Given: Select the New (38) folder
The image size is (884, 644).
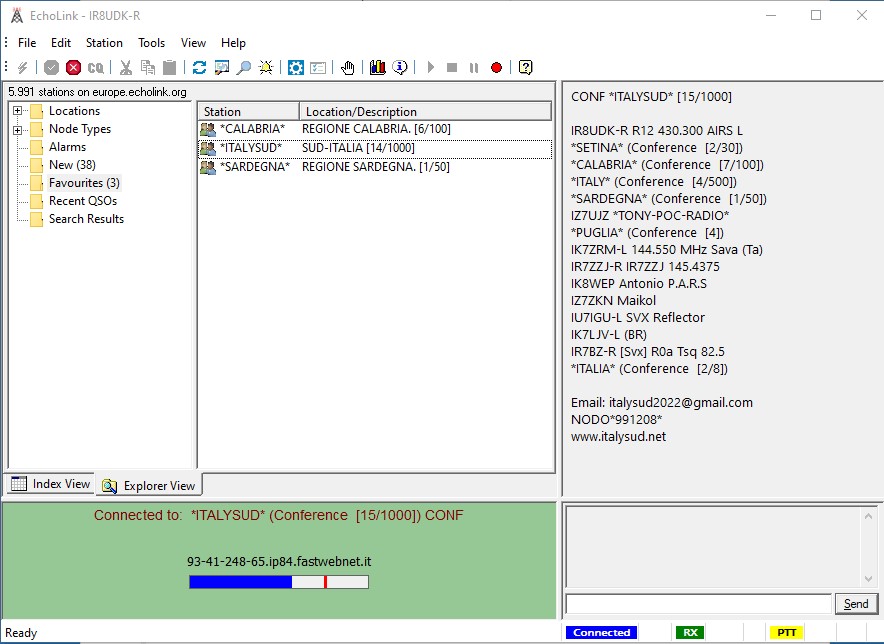Looking at the screenshot, I should tap(72, 165).
